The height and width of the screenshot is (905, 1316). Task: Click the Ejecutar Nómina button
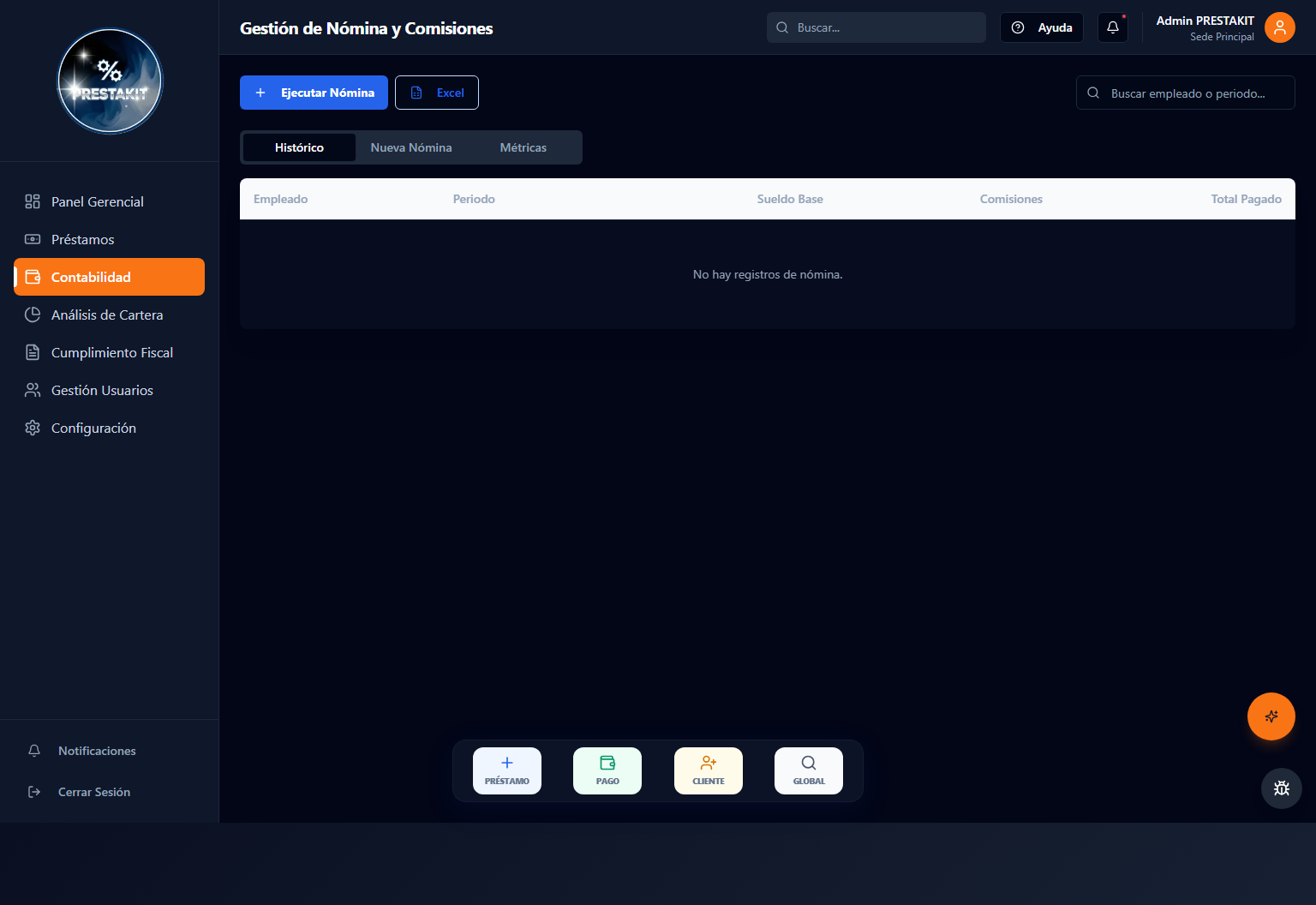click(314, 93)
